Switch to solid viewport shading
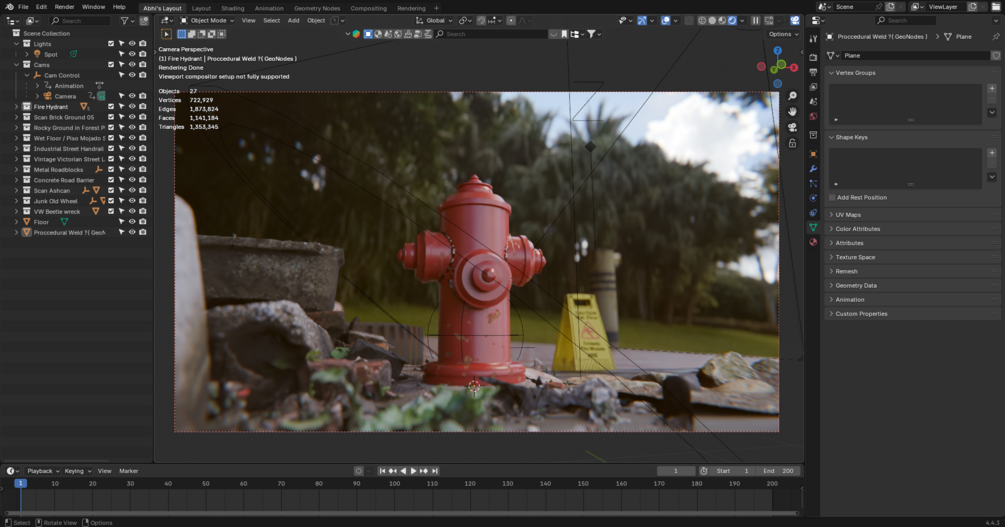Viewport: 1005px width, 527px height. 712,21
